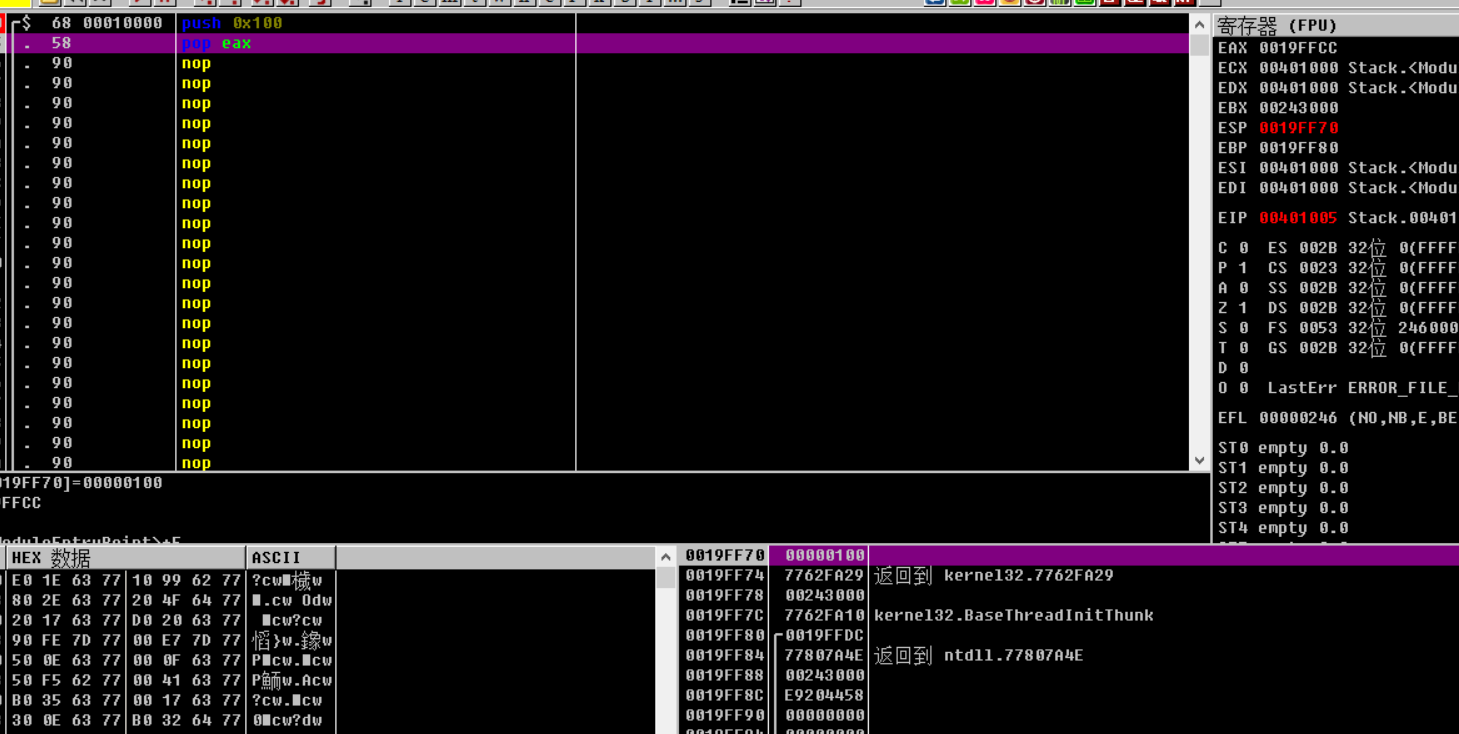Select the stack row '返回到 kernel32.7762FA29'
Screen dimensions: 1459x734
pos(1069,575)
